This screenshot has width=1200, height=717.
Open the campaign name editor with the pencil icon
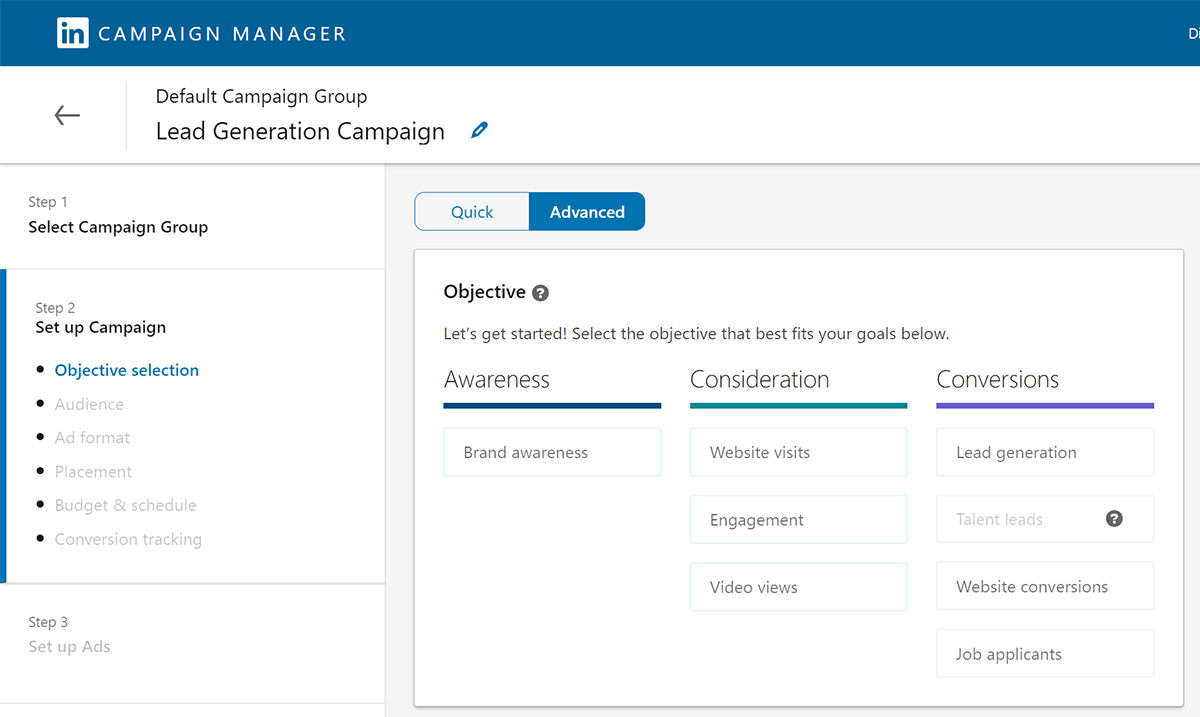pos(478,129)
